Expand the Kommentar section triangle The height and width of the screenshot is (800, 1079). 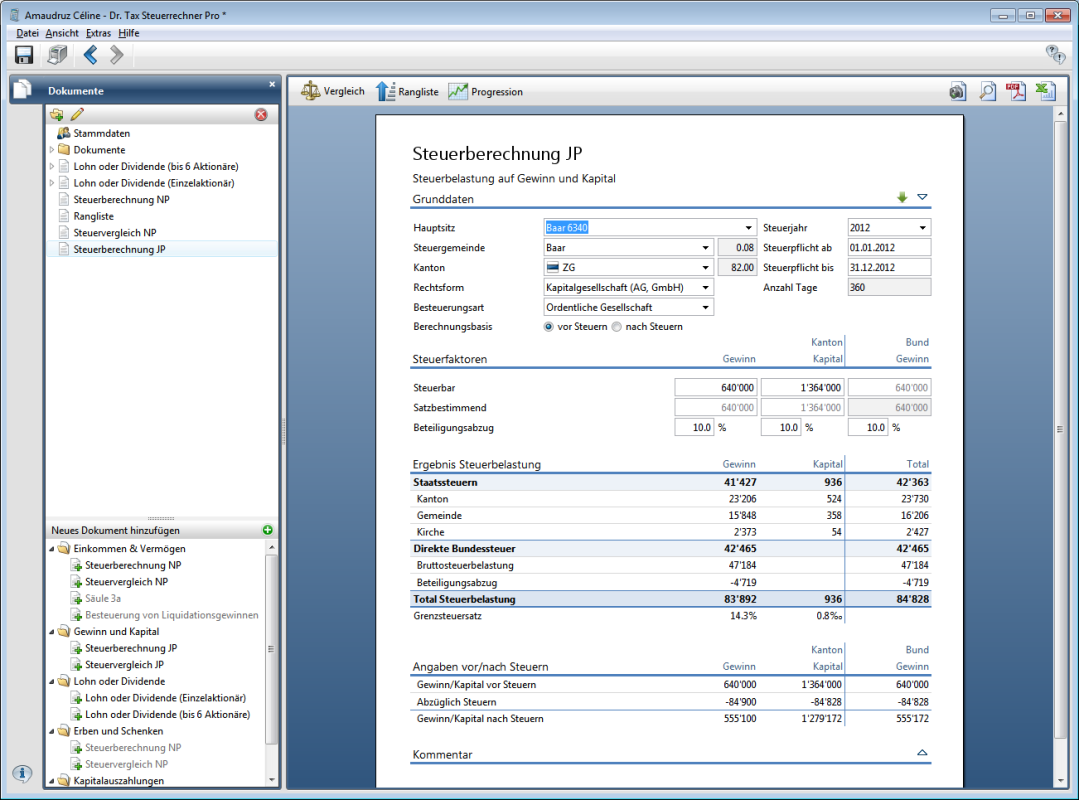(922, 753)
